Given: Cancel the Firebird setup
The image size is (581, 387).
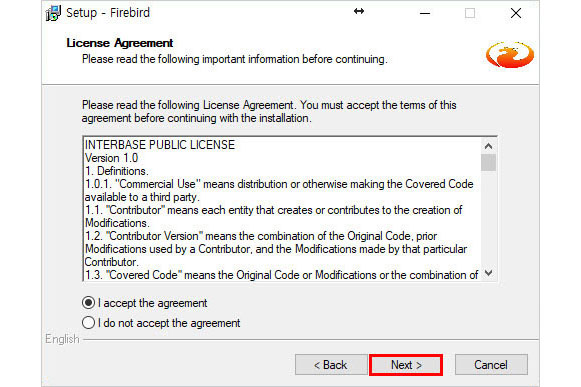Looking at the screenshot, I should (491, 365).
